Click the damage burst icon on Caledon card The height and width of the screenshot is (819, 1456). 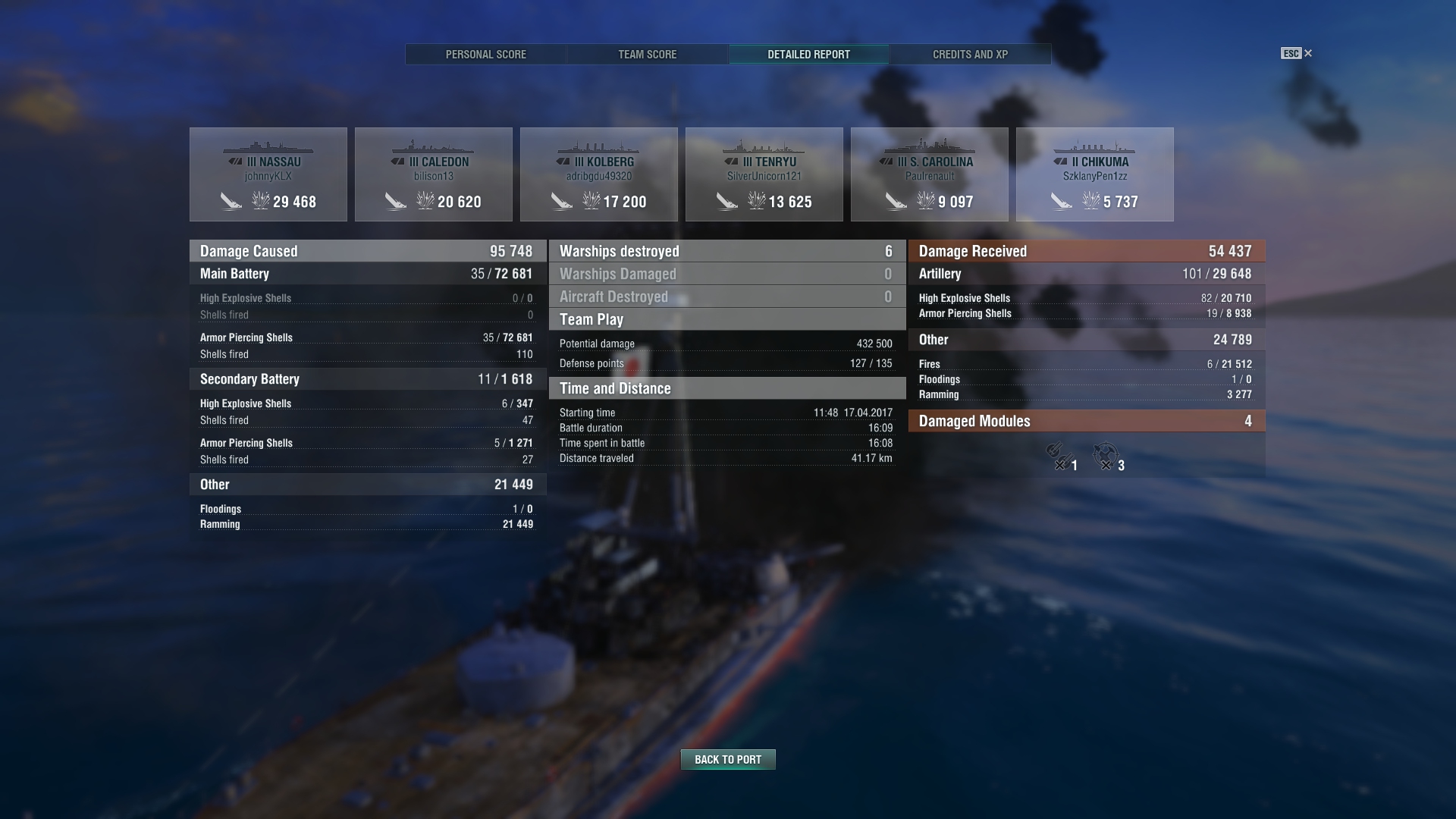coord(425,200)
